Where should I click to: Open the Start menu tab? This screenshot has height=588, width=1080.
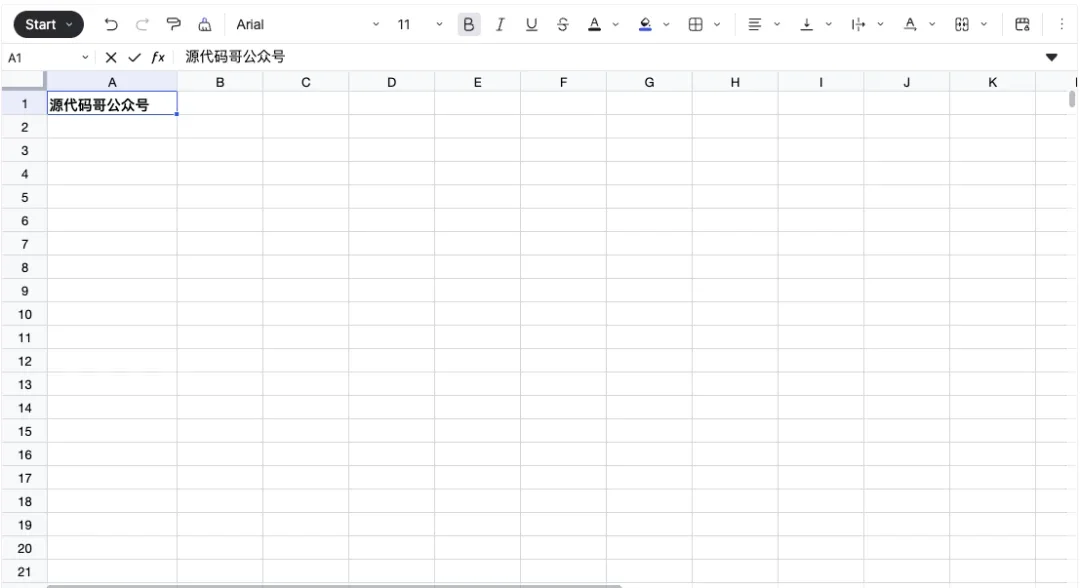coord(48,24)
